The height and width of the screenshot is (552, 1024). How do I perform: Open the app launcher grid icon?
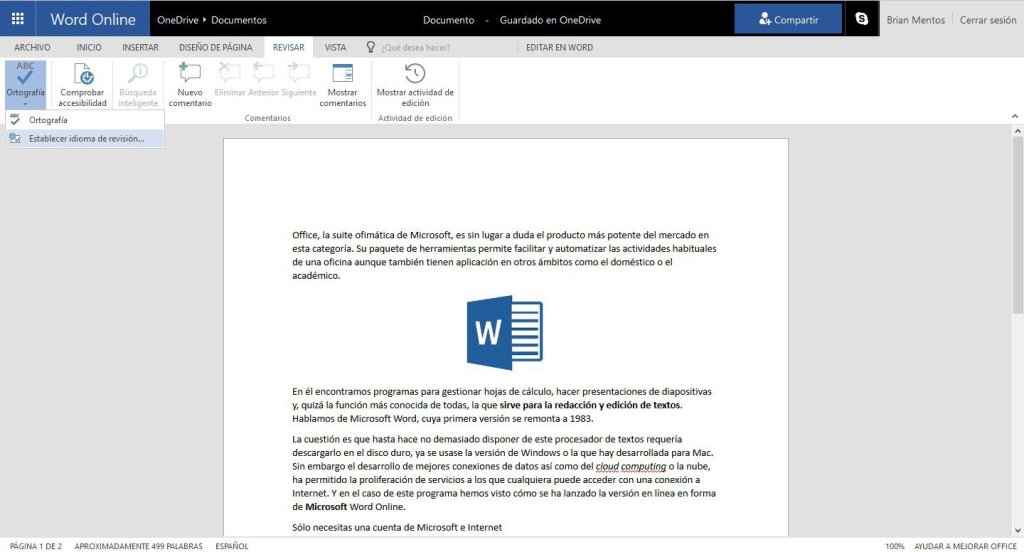click(18, 18)
